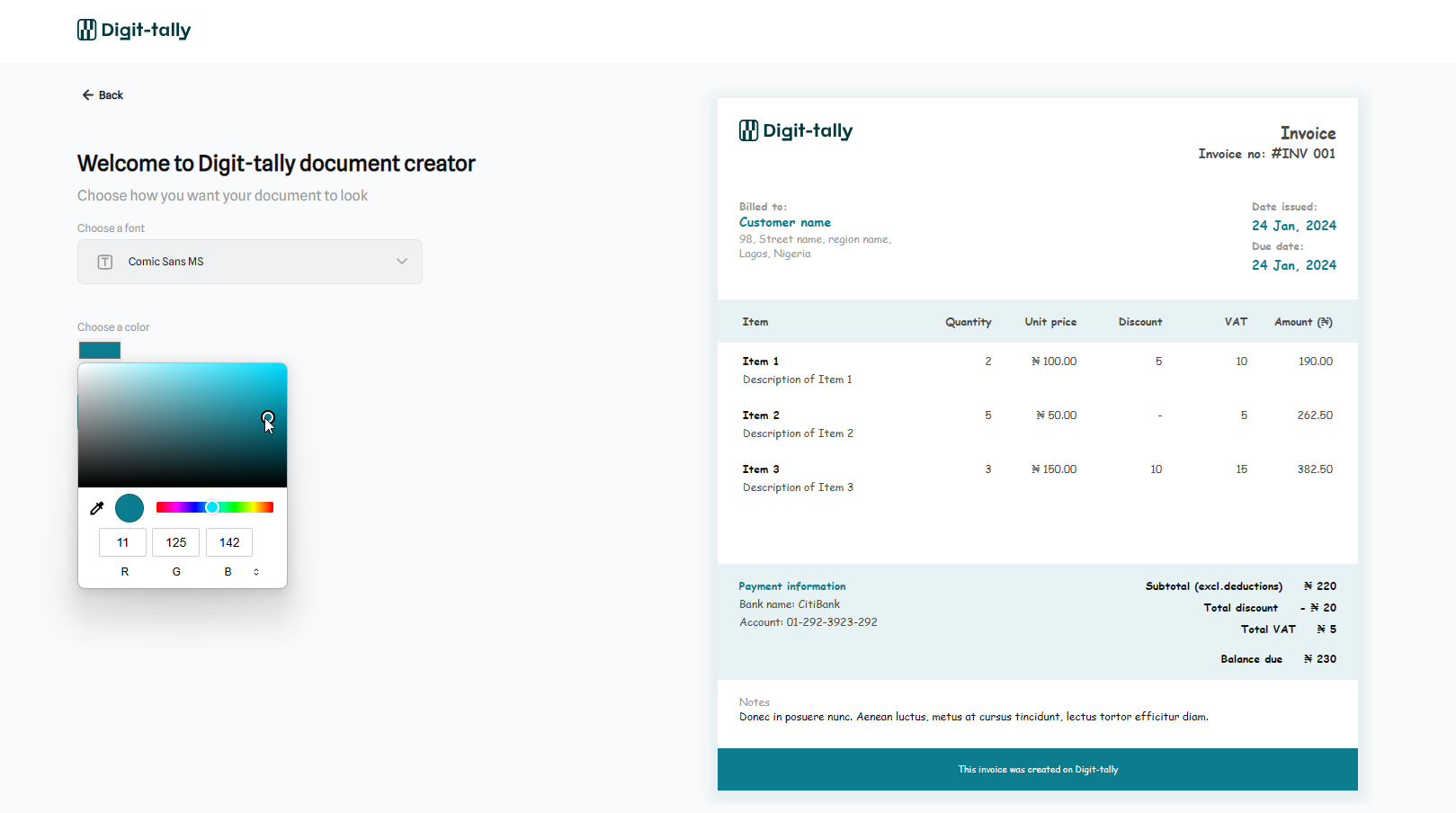This screenshot has height=813, width=1456.
Task: Activate the eyedropper color picker tool
Action: [x=97, y=508]
